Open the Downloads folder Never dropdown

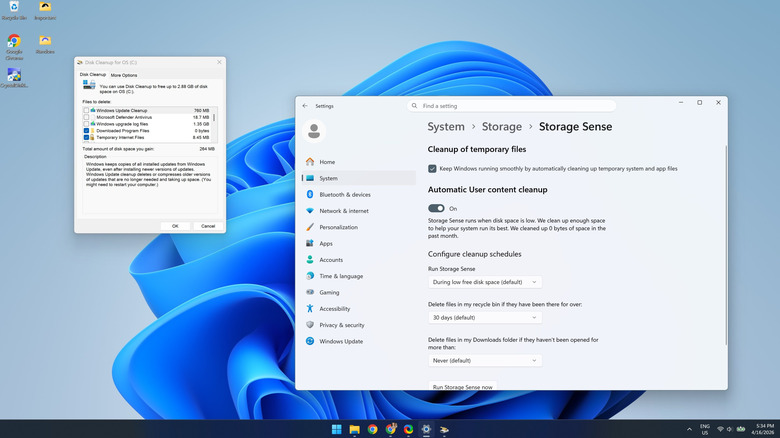tap(485, 360)
